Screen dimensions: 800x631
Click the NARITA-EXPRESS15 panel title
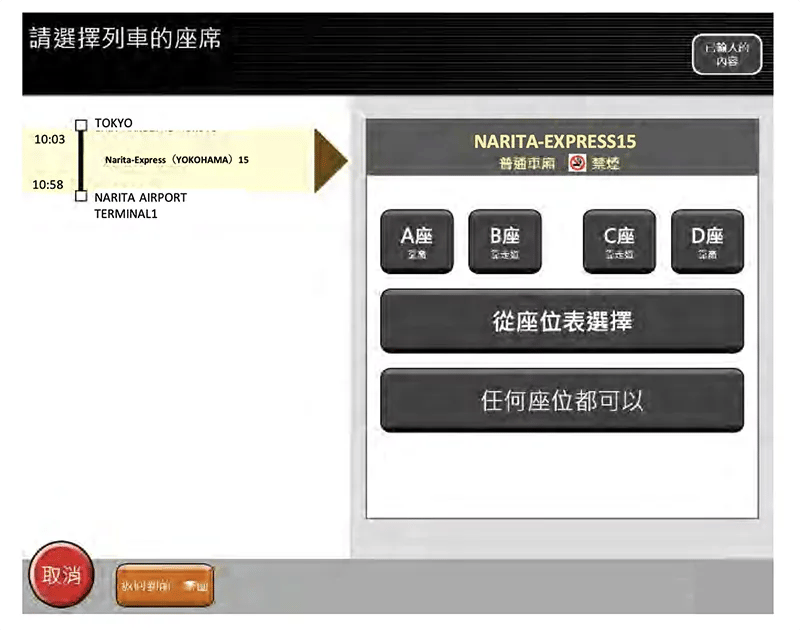click(555, 141)
